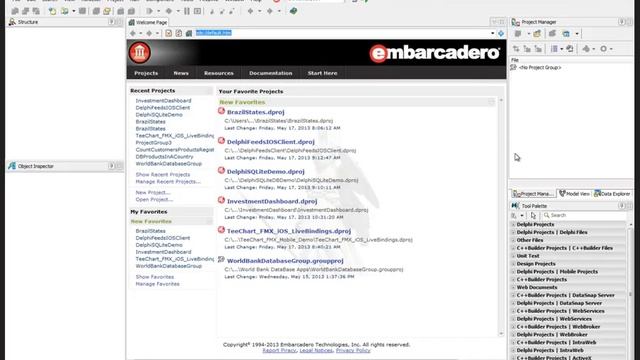Click the circular gear icon in Project Manager toolbar

pos(604,49)
